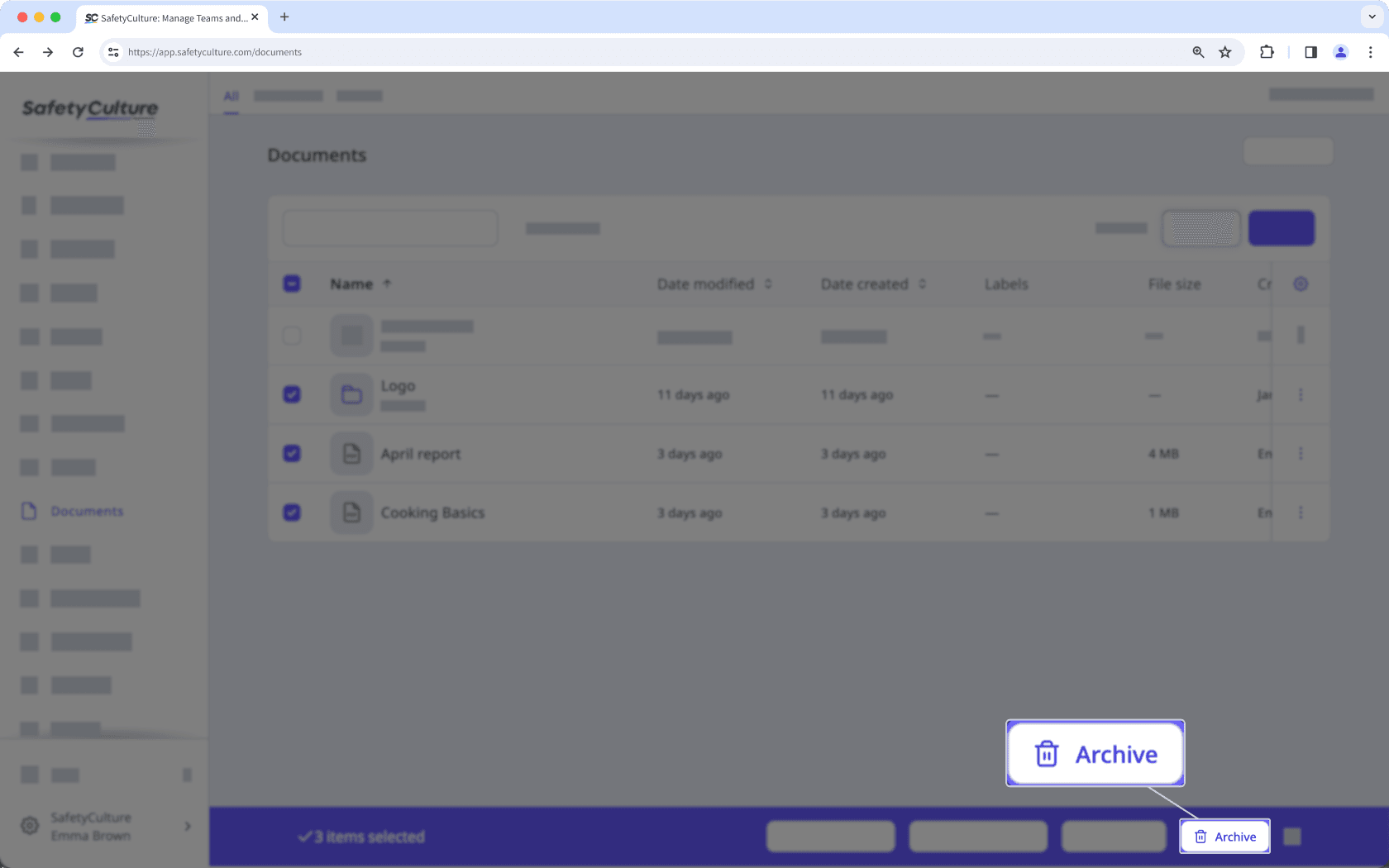1389x868 pixels.
Task: Expand the SafetyCulture Emma Brown account chevron
Action: coord(187,826)
